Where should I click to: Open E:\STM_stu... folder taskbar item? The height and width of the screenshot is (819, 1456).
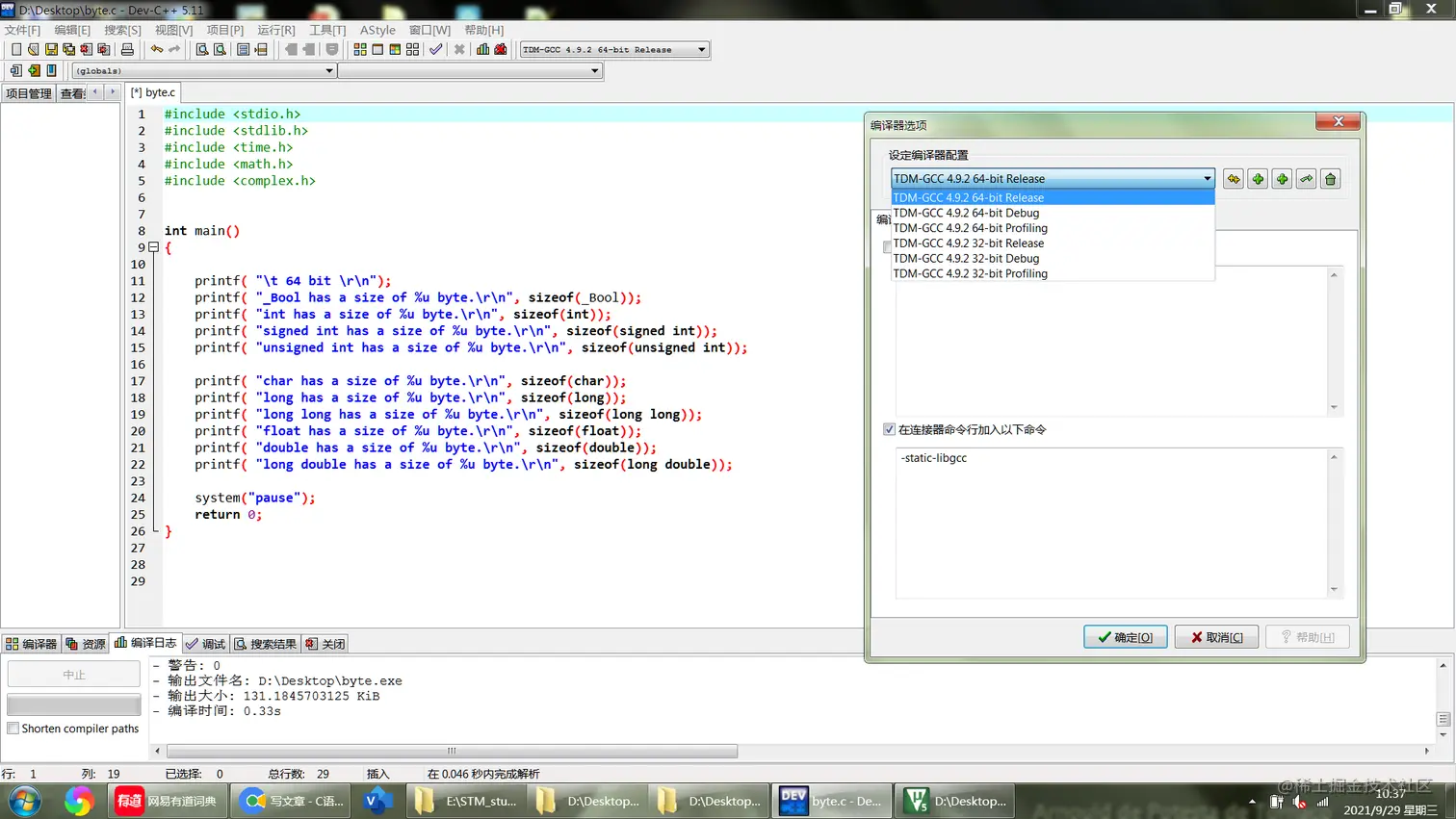click(x=467, y=801)
